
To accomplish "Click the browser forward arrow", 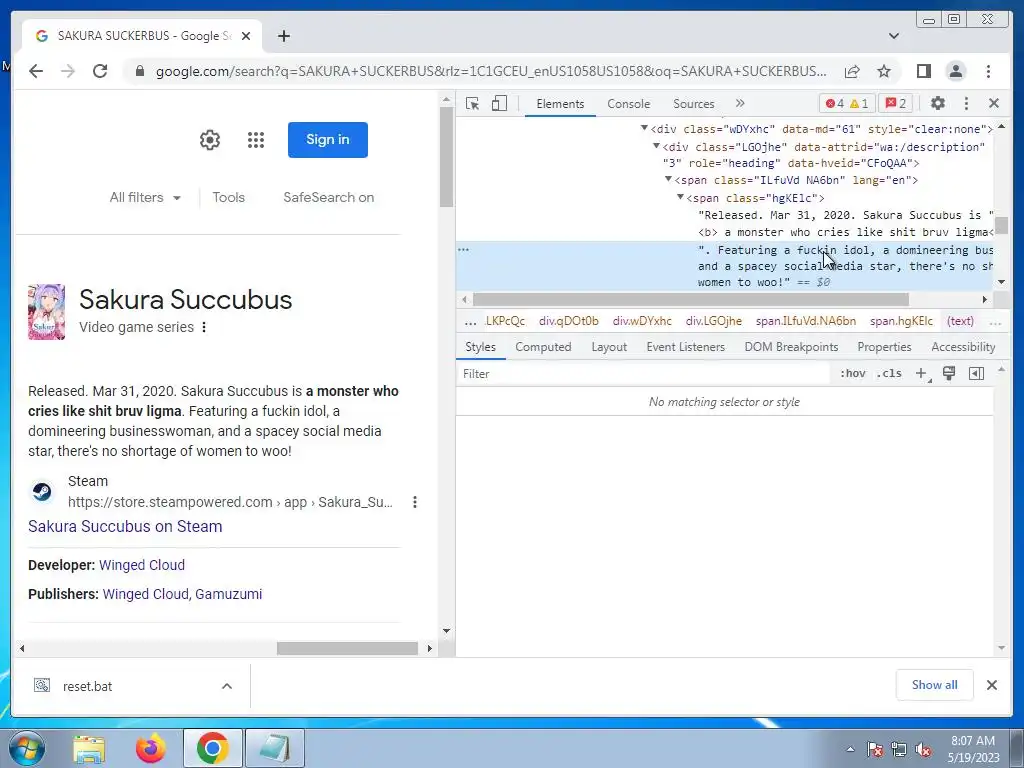I will 68,71.
